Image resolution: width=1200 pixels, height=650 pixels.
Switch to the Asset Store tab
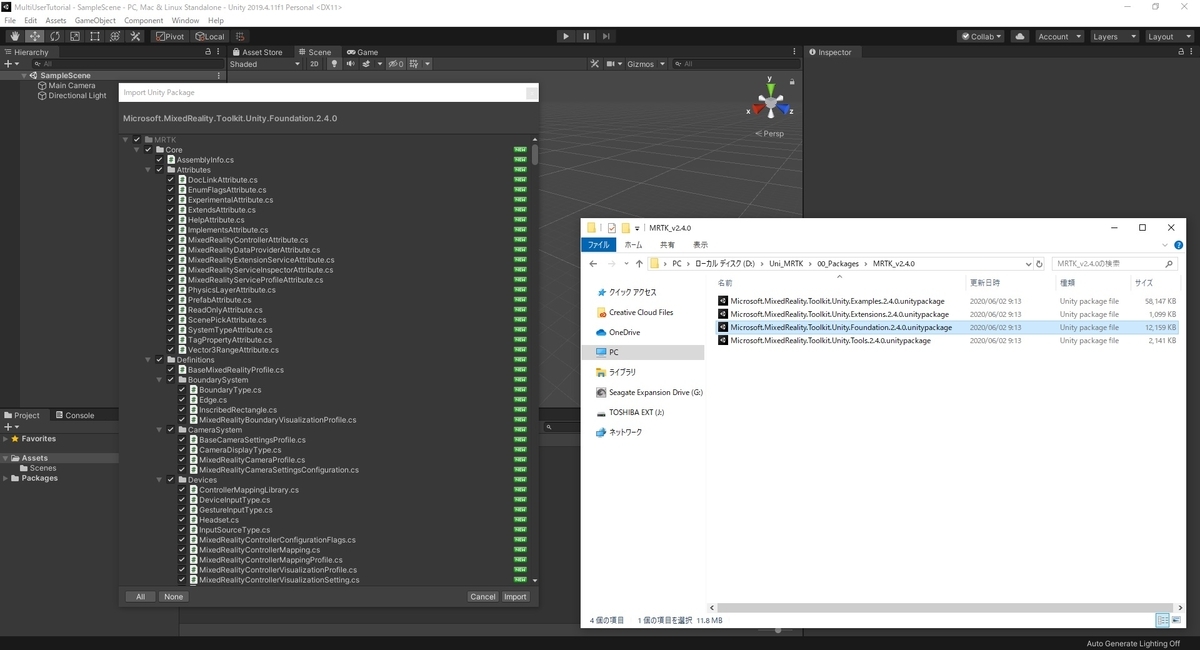point(257,52)
